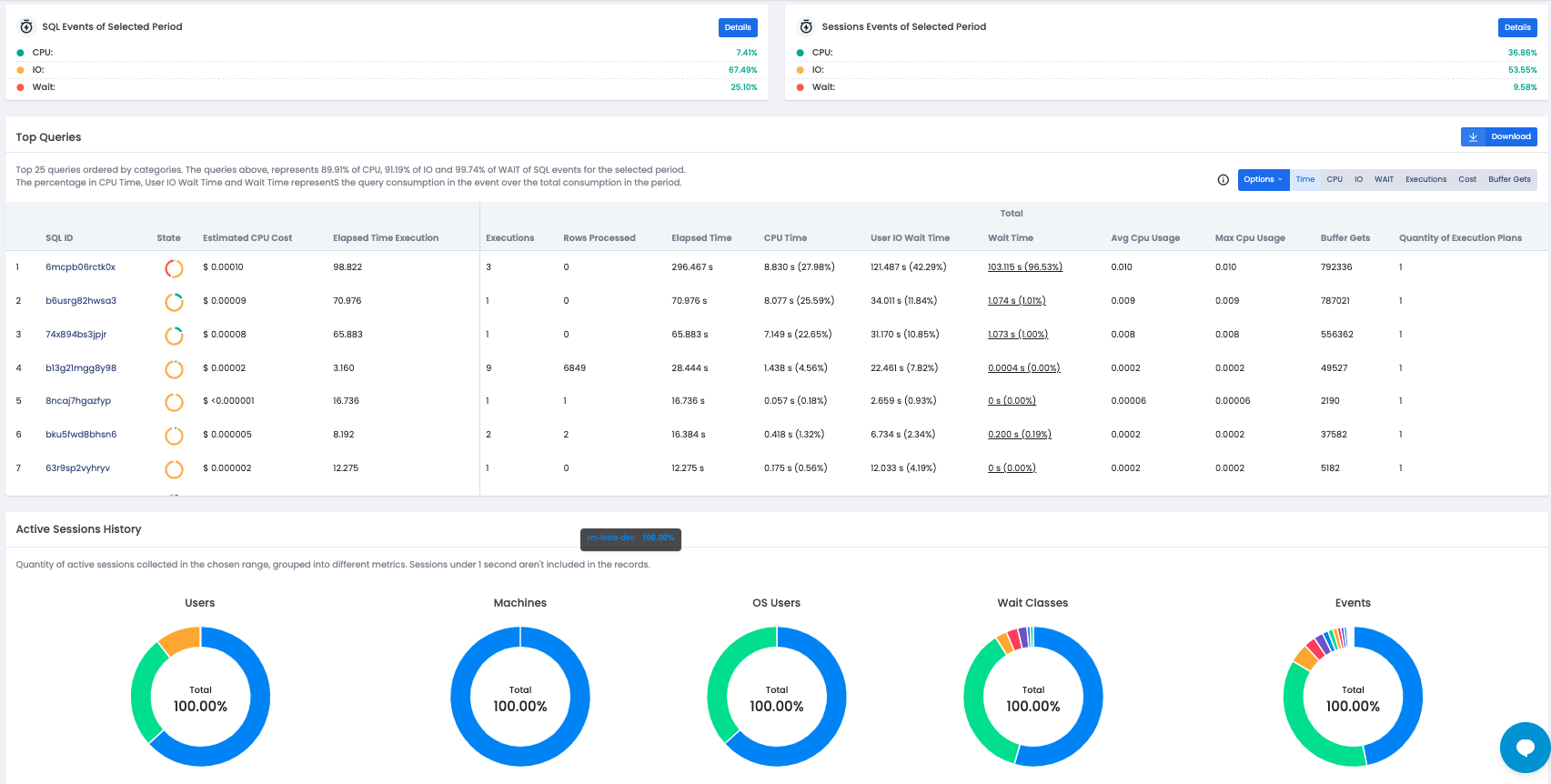Click the Users donut chart

point(200,697)
